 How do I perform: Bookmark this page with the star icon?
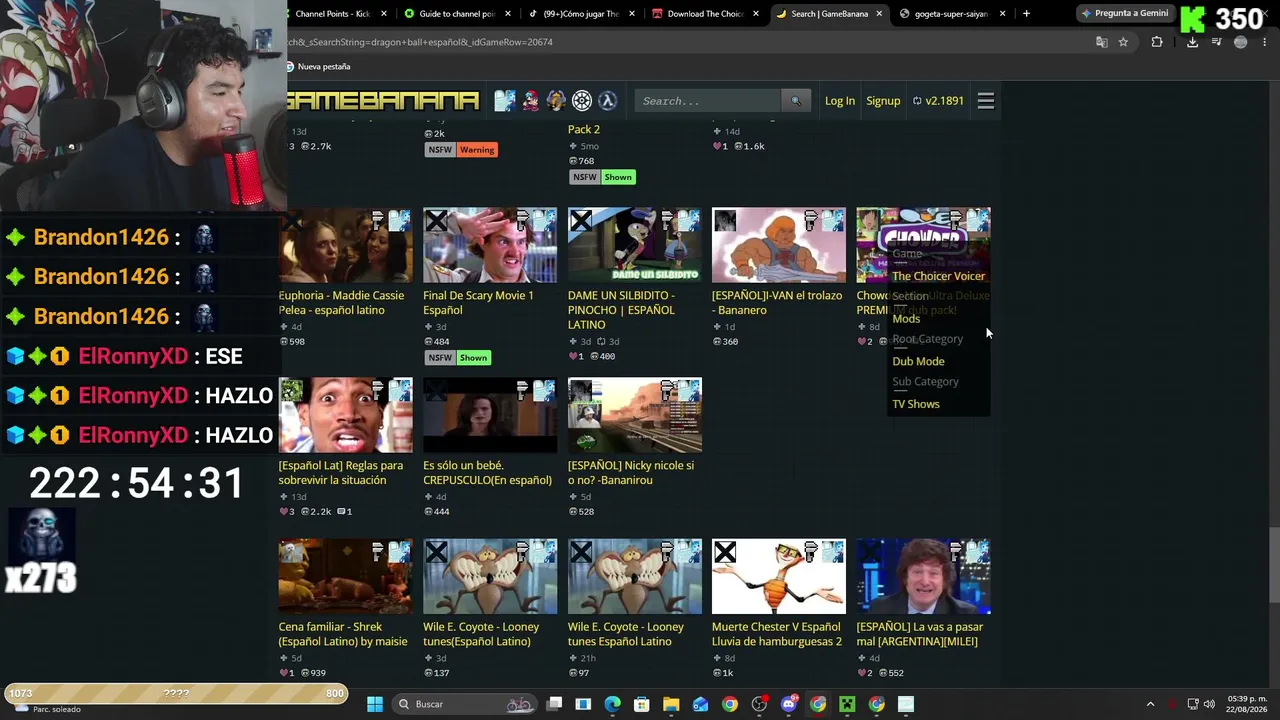[x=1123, y=42]
